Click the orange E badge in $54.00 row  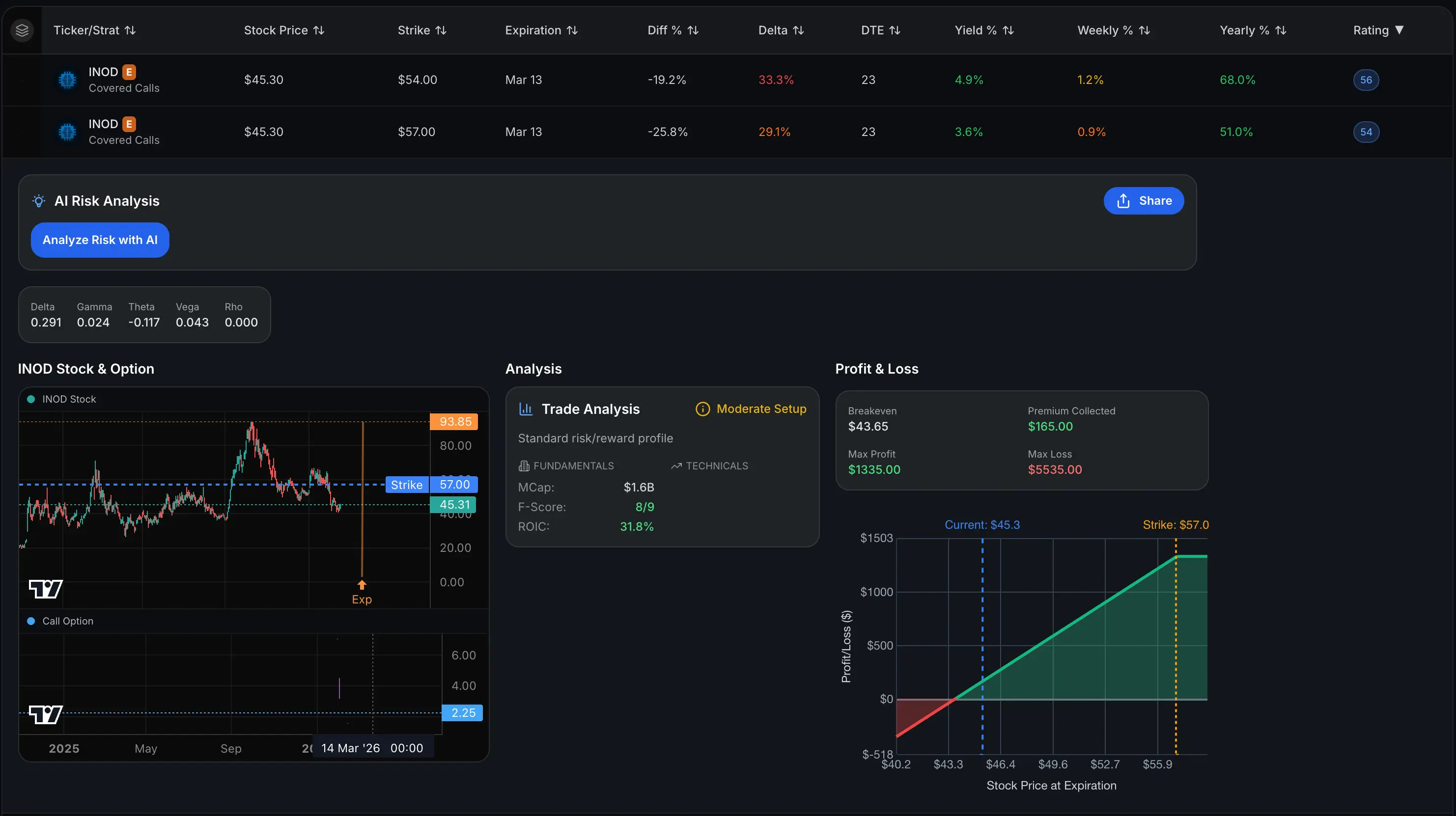(x=129, y=72)
